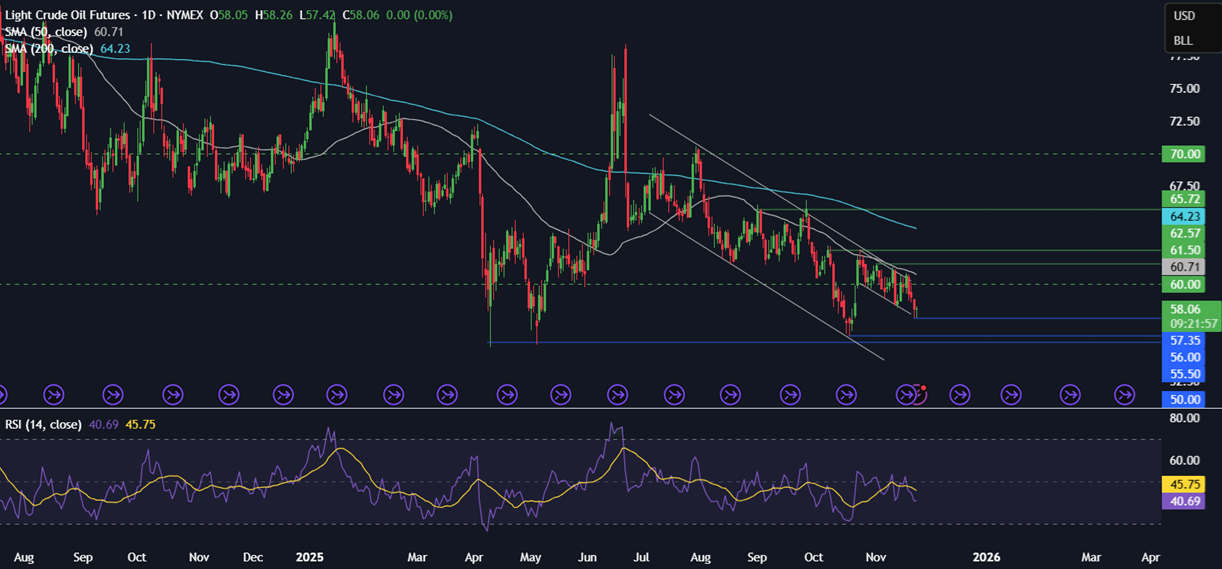Click the green 70.00 price level label
Screen dimensions: 1222x569
(x=1184, y=154)
